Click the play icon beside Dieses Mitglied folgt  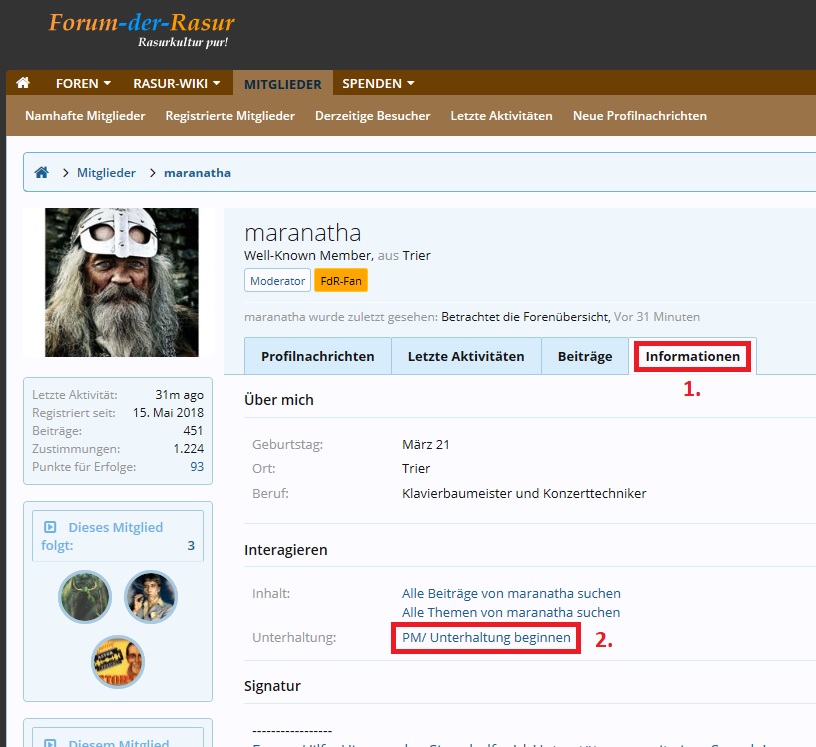(x=50, y=527)
